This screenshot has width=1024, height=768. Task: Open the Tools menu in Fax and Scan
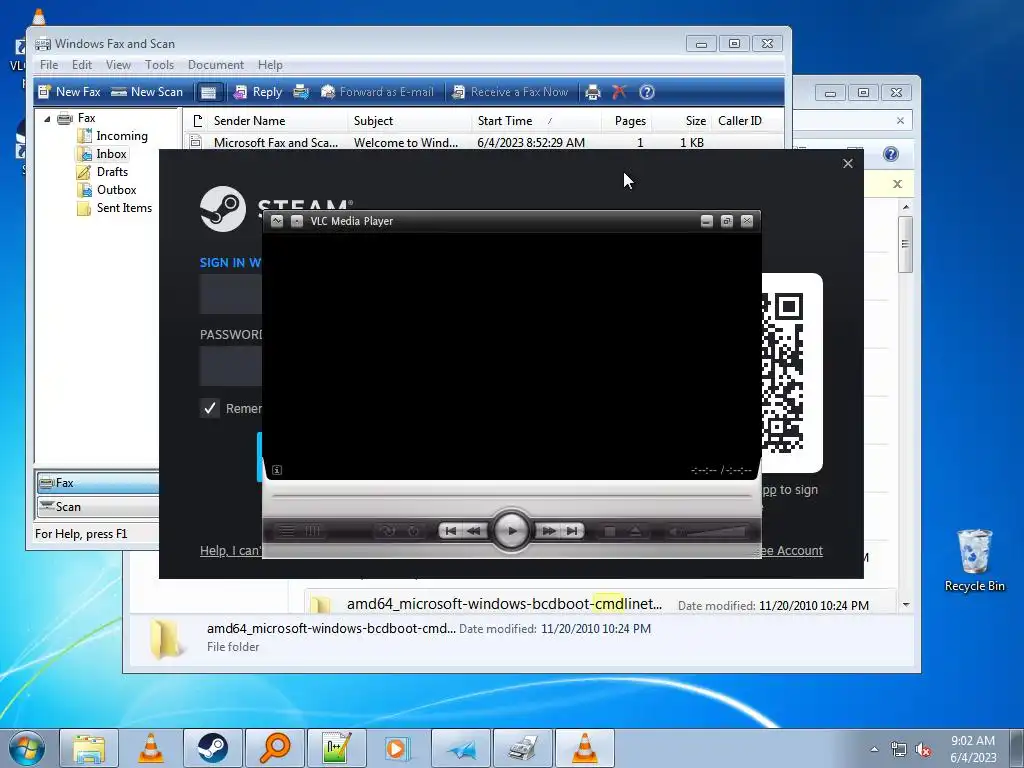click(159, 65)
